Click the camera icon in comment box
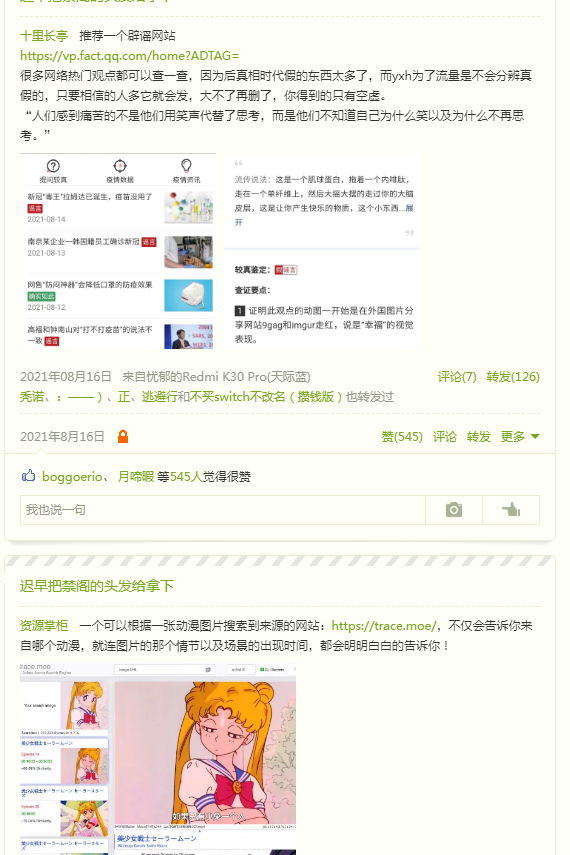This screenshot has height=855, width=570. 453,510
